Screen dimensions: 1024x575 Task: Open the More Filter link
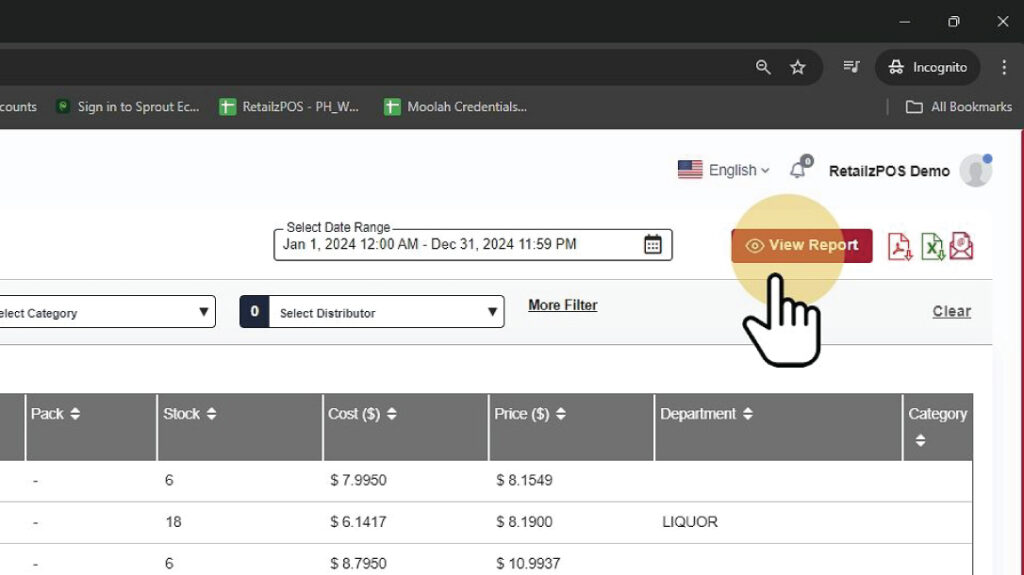tap(562, 305)
